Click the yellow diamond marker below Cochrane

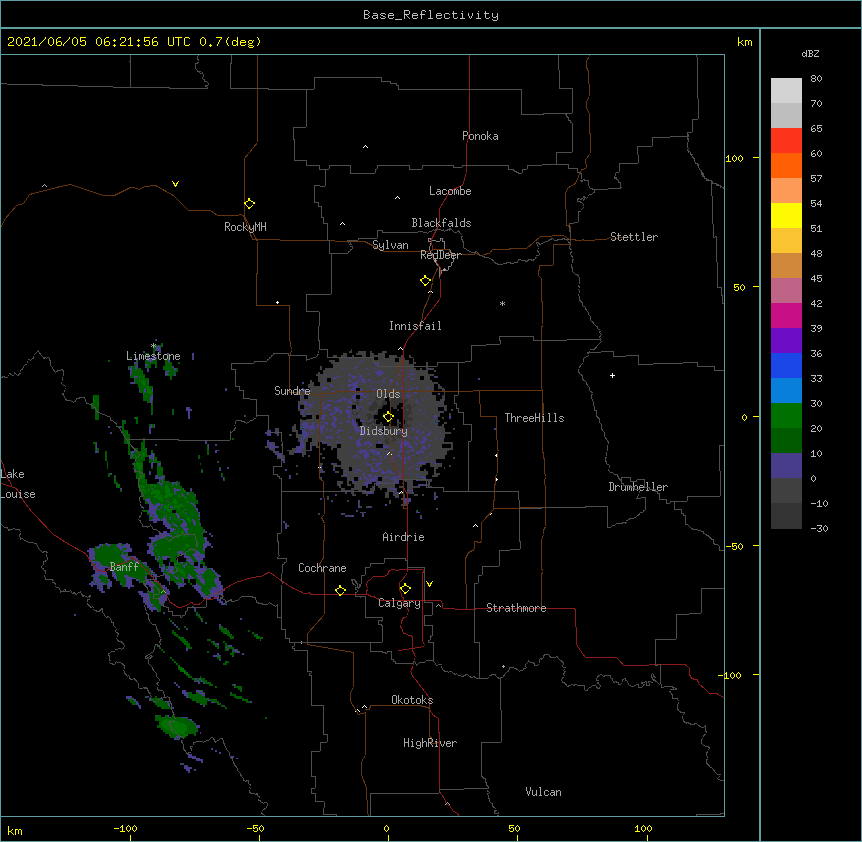point(340,590)
